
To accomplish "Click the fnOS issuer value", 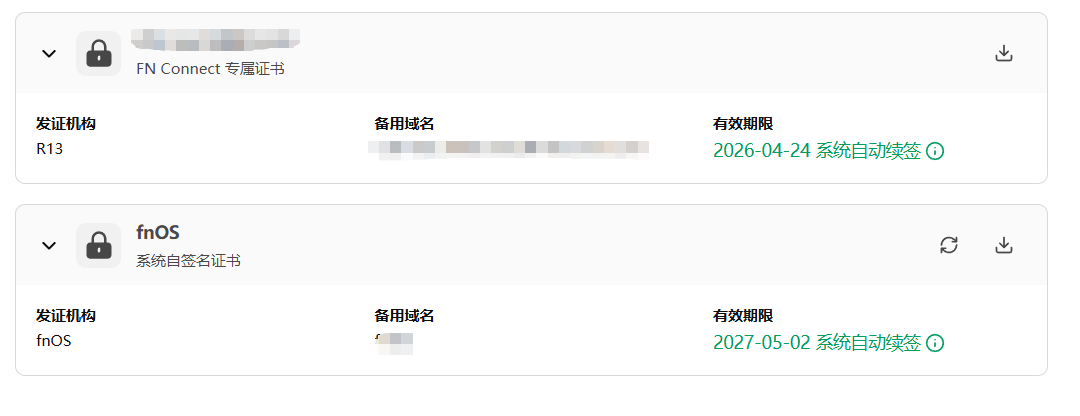I will coord(53,340).
